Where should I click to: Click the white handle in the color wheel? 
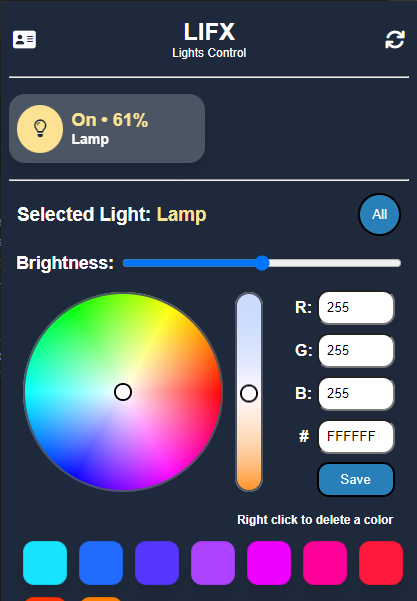123,392
